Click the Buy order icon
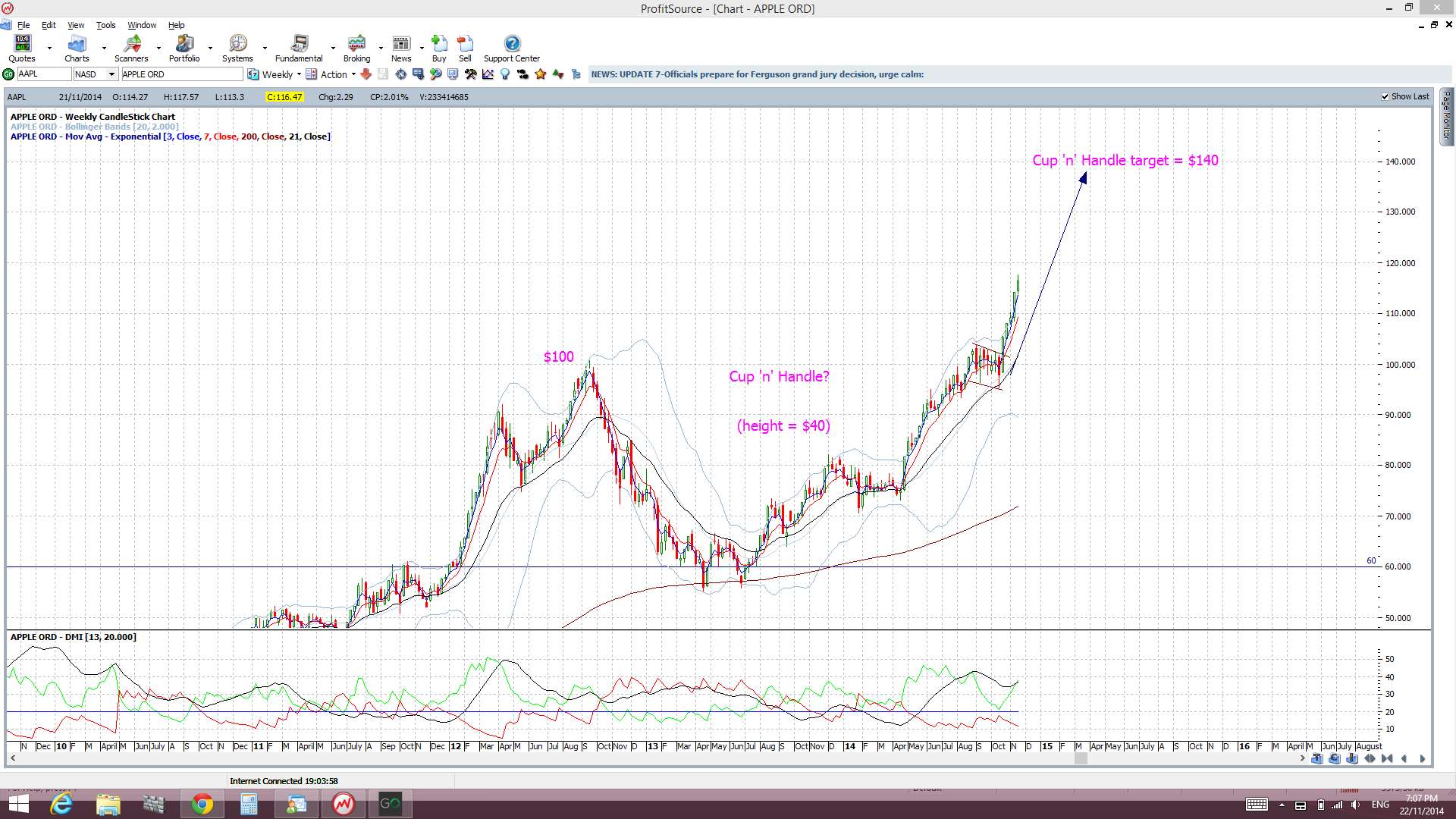Image resolution: width=1456 pixels, height=819 pixels. pyautogui.click(x=439, y=49)
